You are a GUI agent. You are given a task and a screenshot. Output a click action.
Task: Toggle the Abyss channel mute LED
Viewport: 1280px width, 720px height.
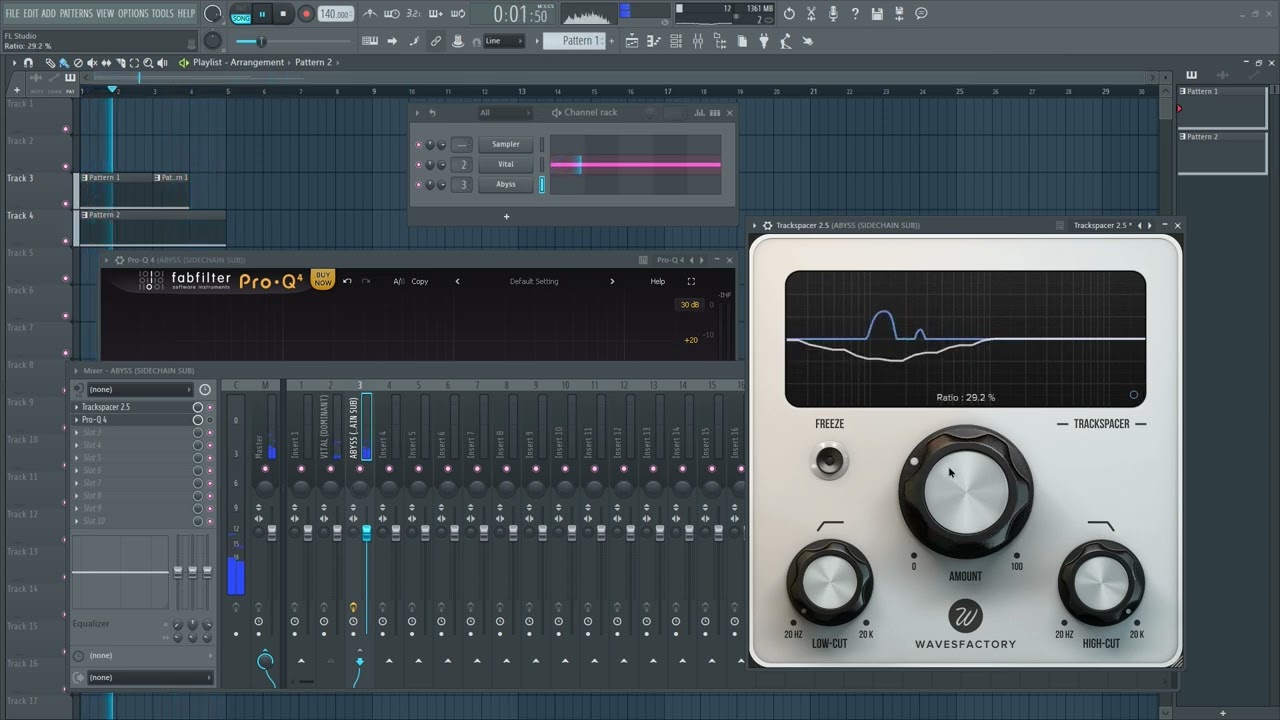(418, 185)
